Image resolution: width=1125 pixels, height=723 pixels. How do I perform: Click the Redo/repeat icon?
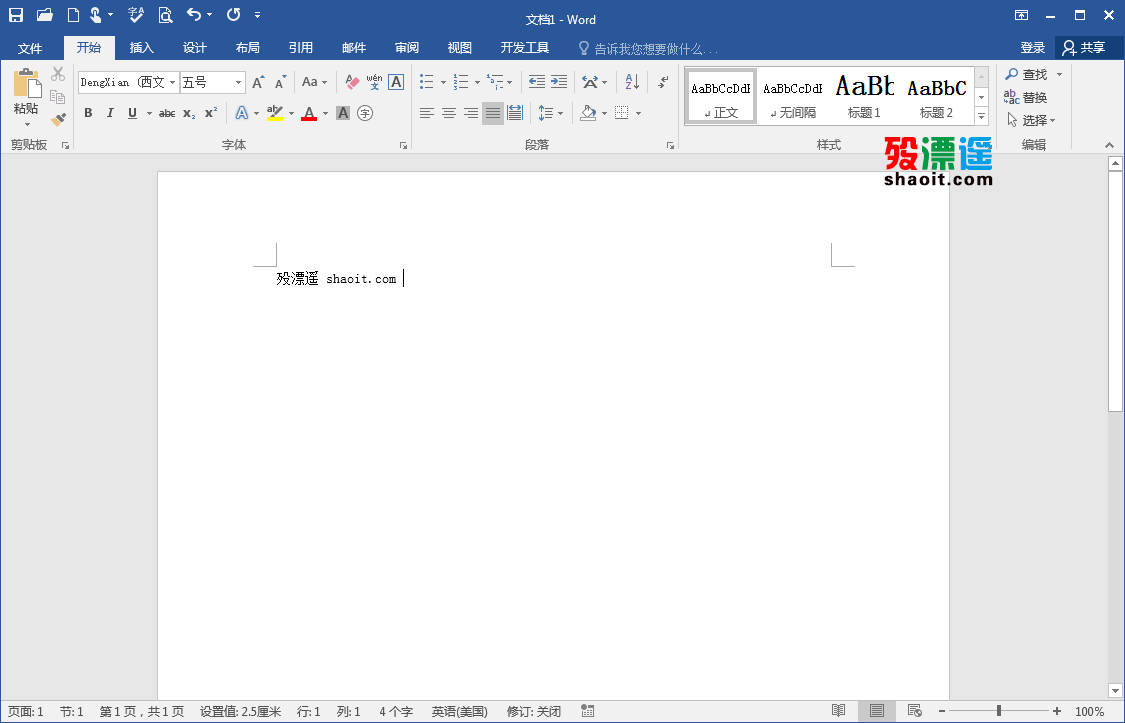pos(233,14)
